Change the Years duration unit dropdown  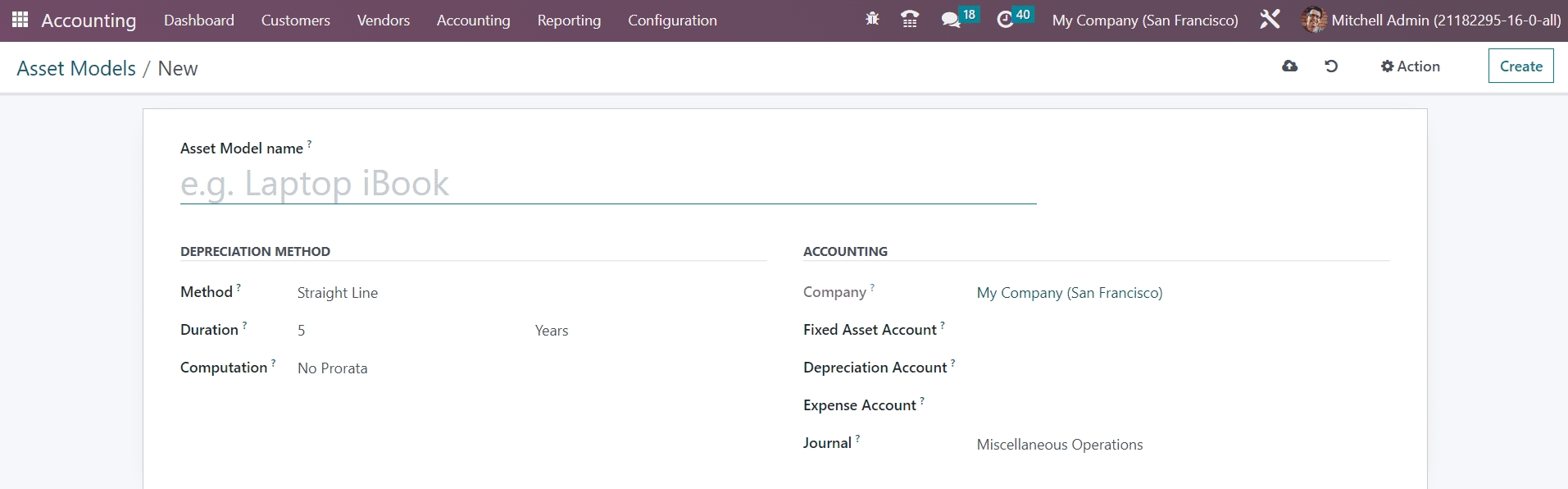coord(639,331)
